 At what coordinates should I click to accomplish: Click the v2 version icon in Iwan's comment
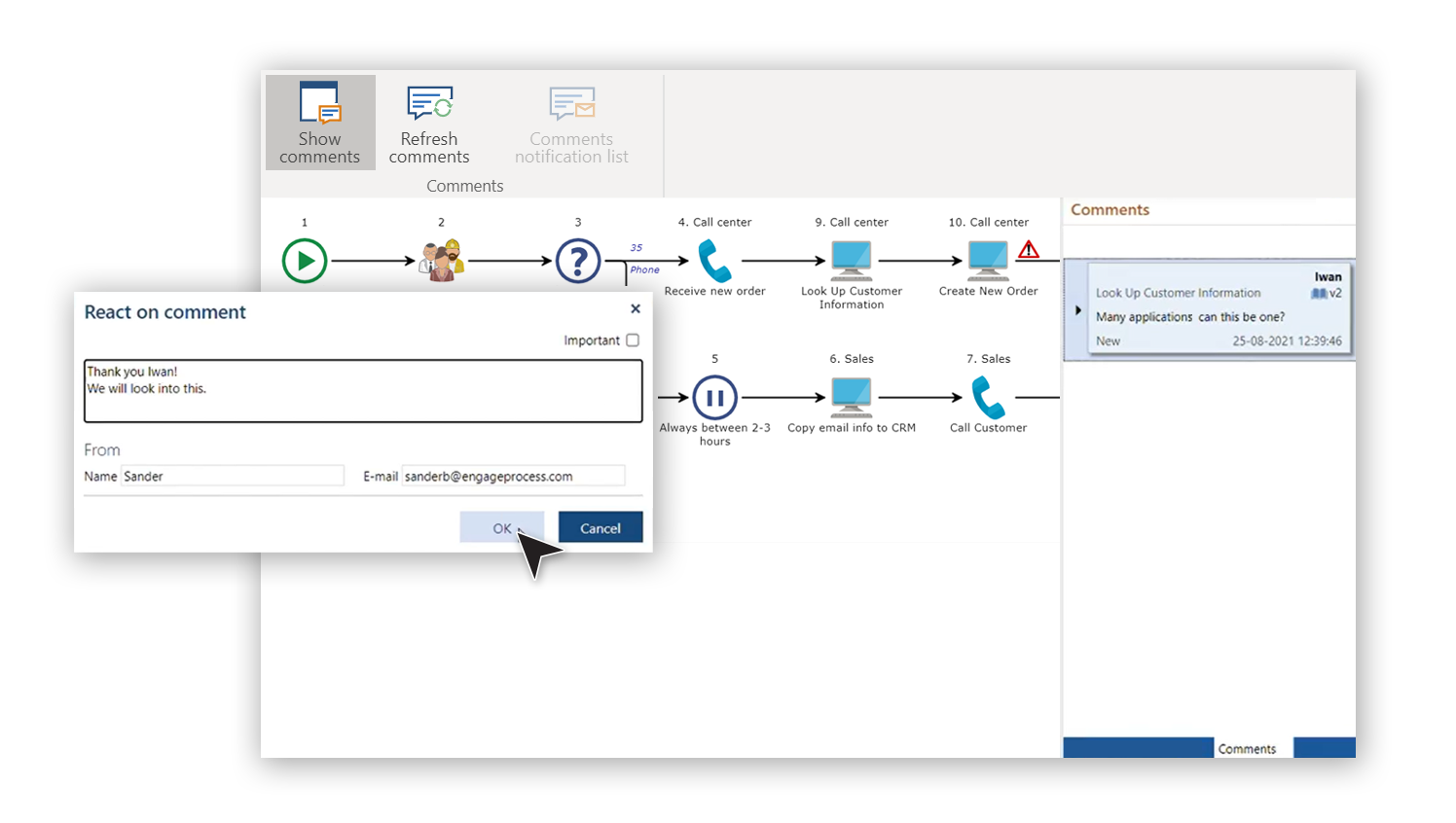tap(1327, 292)
